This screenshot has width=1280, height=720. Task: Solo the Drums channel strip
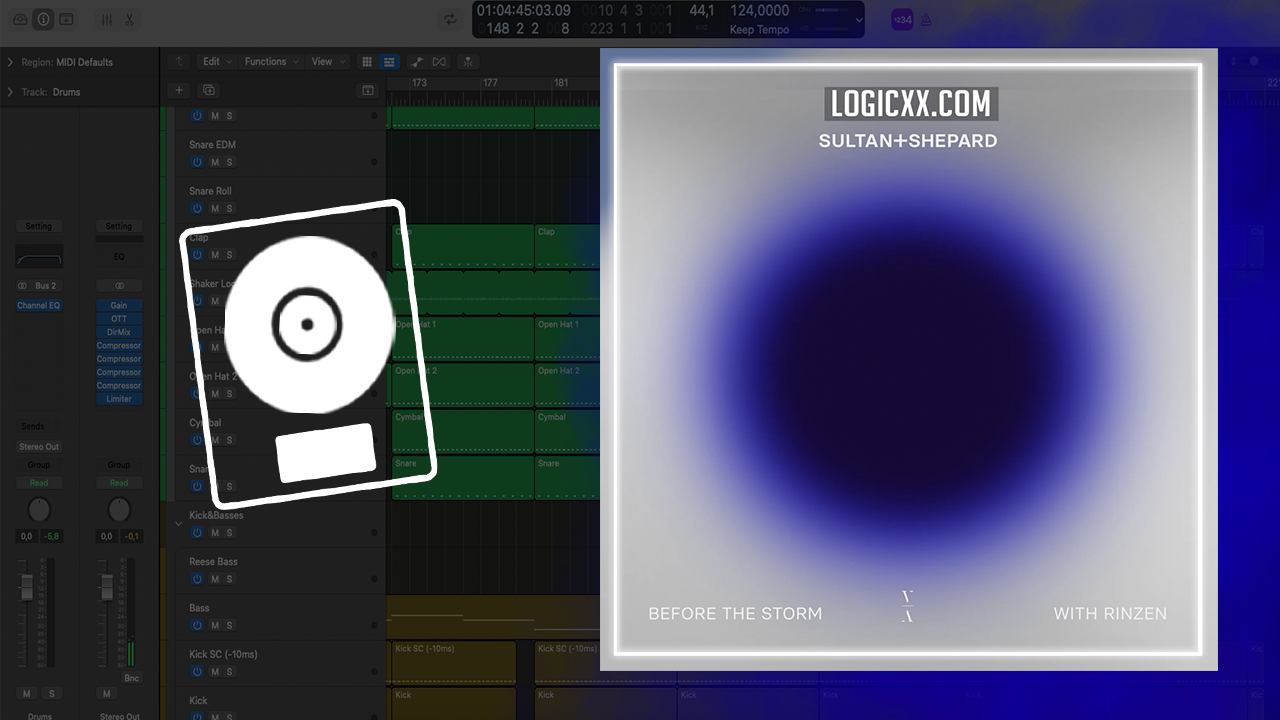[x=52, y=694]
